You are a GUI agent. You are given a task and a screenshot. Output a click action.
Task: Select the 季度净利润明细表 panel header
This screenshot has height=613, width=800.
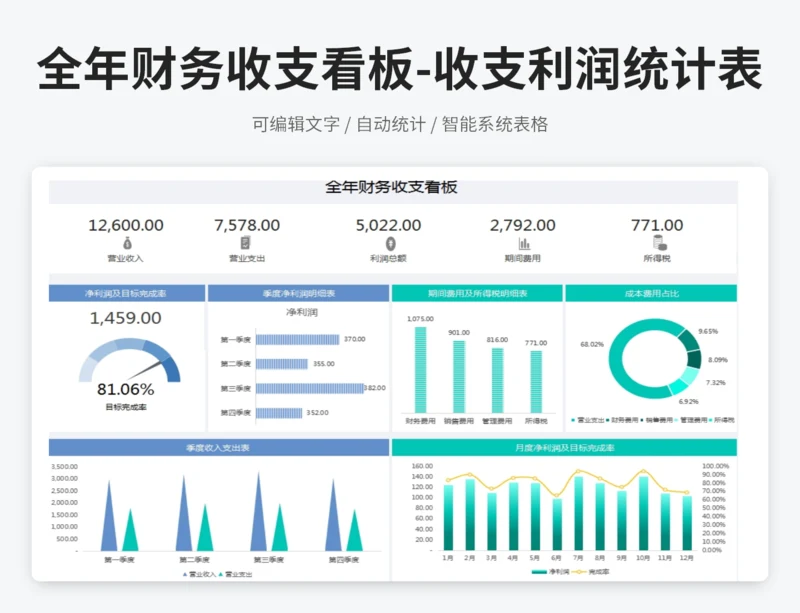[x=298, y=293]
